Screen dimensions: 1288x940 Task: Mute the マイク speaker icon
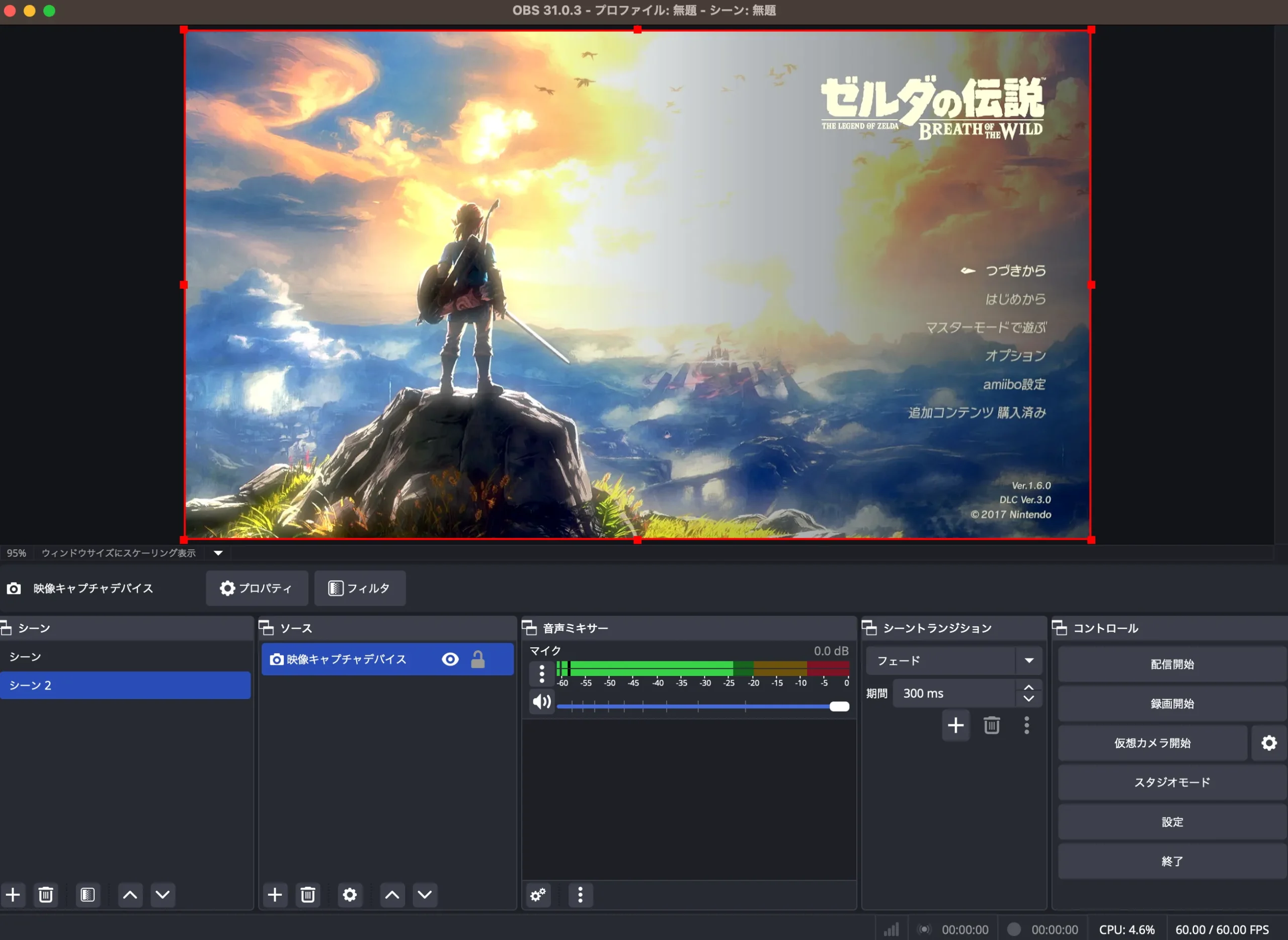(x=542, y=702)
